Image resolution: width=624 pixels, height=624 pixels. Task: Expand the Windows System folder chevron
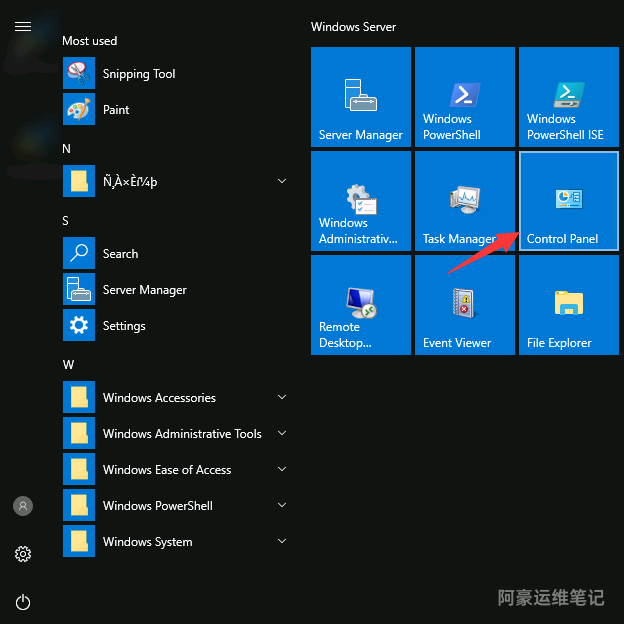click(x=282, y=541)
